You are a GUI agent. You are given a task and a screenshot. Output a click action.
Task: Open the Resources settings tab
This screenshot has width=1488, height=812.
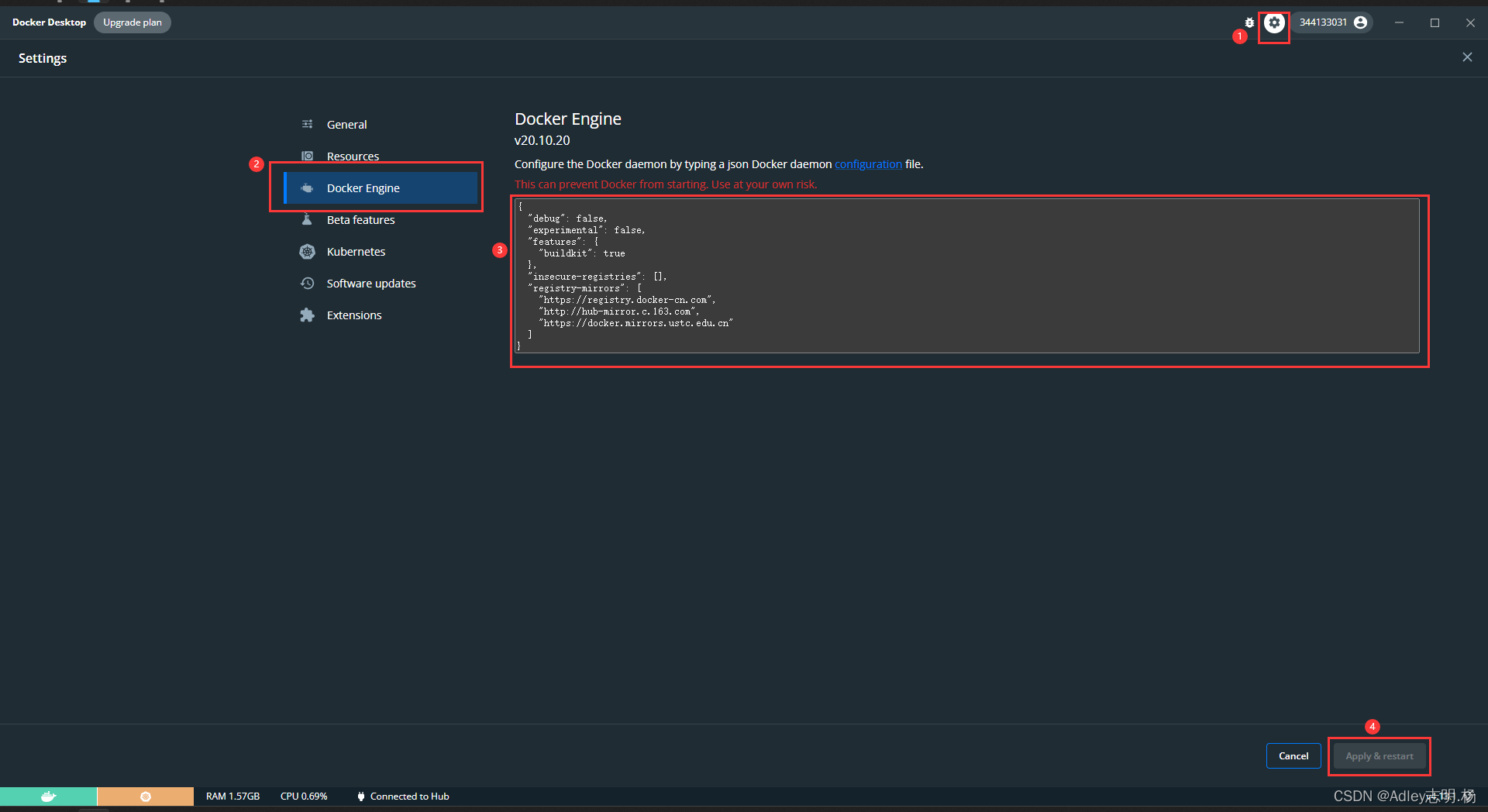point(381,156)
